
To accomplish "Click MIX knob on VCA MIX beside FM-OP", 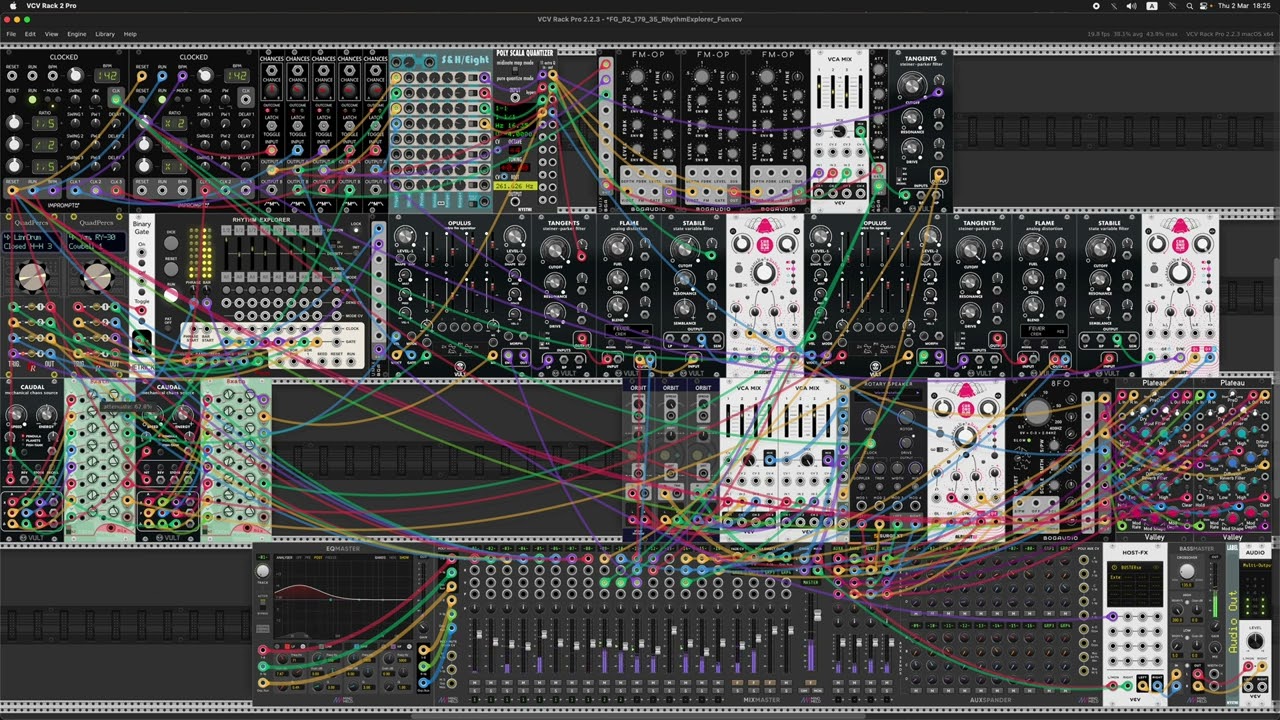I will tap(840, 130).
